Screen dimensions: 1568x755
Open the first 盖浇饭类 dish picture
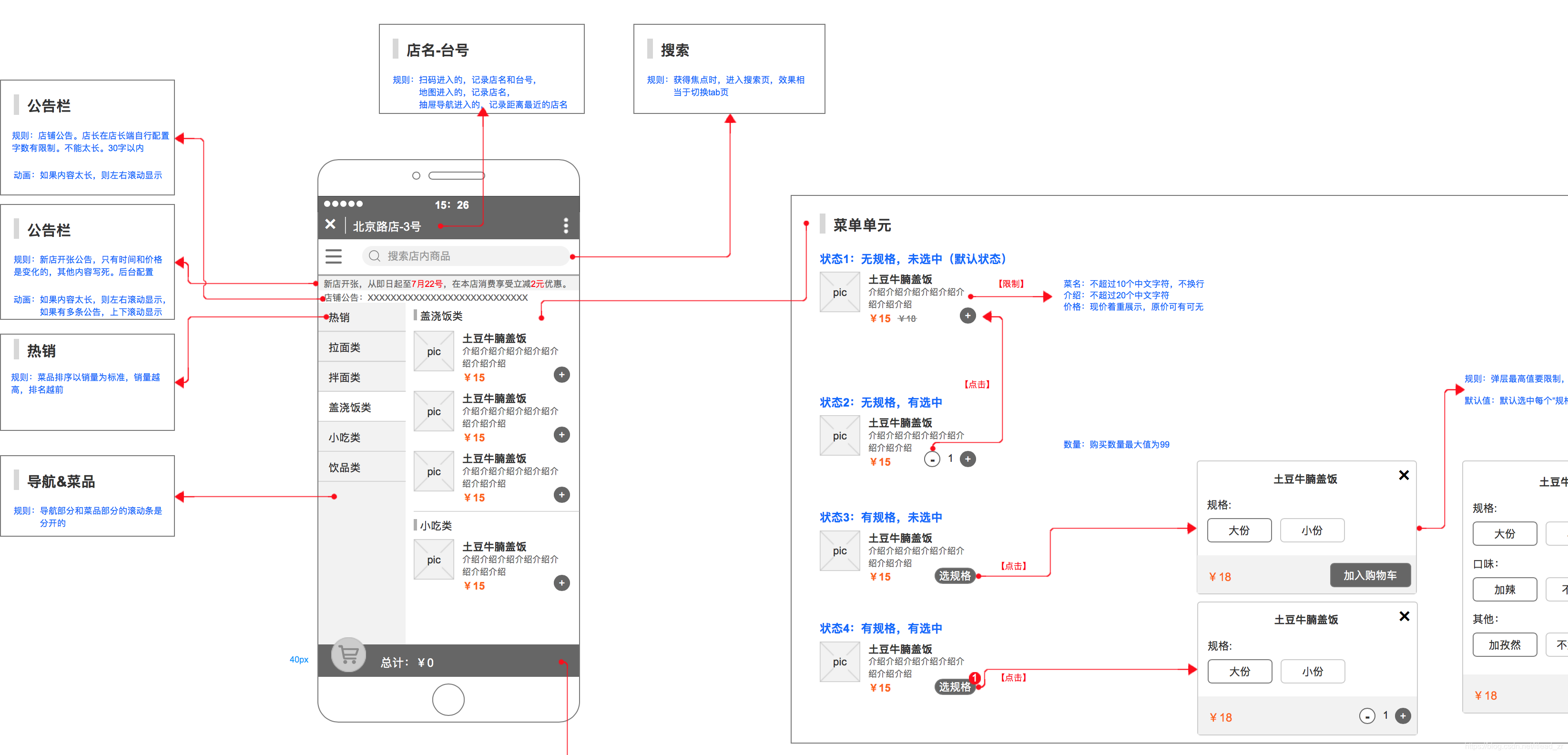(x=434, y=351)
